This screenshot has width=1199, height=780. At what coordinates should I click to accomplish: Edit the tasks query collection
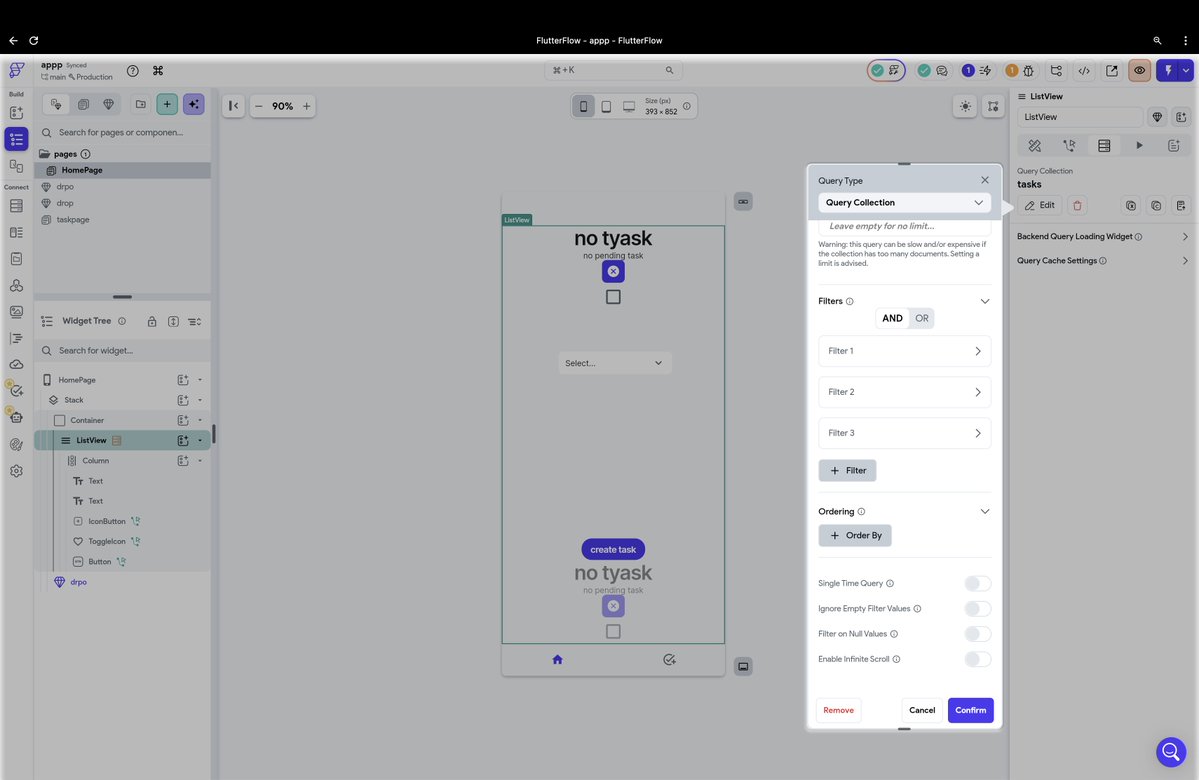click(1040, 205)
